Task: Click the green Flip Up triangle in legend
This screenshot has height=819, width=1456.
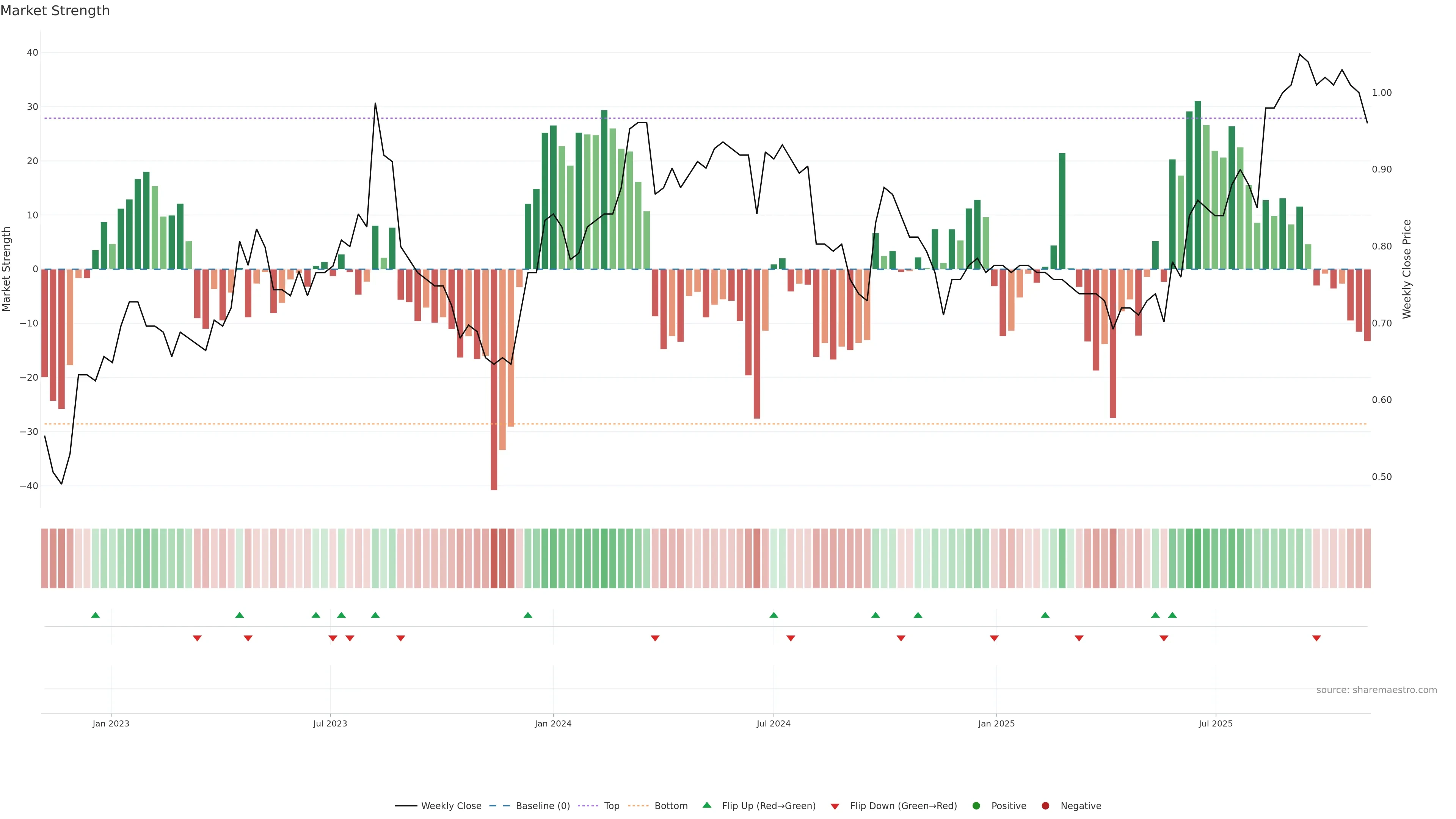Action: click(706, 805)
